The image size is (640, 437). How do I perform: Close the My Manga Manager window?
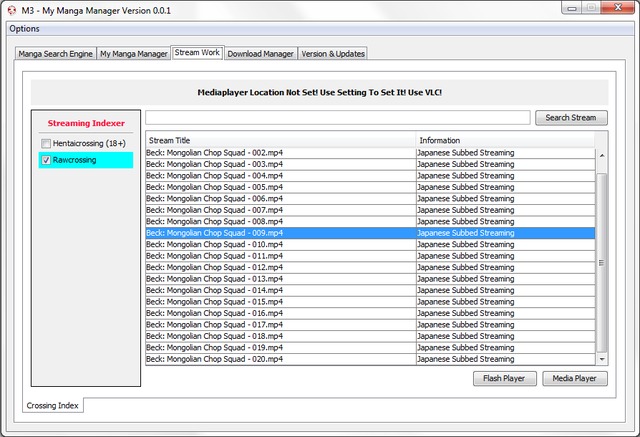coord(618,8)
